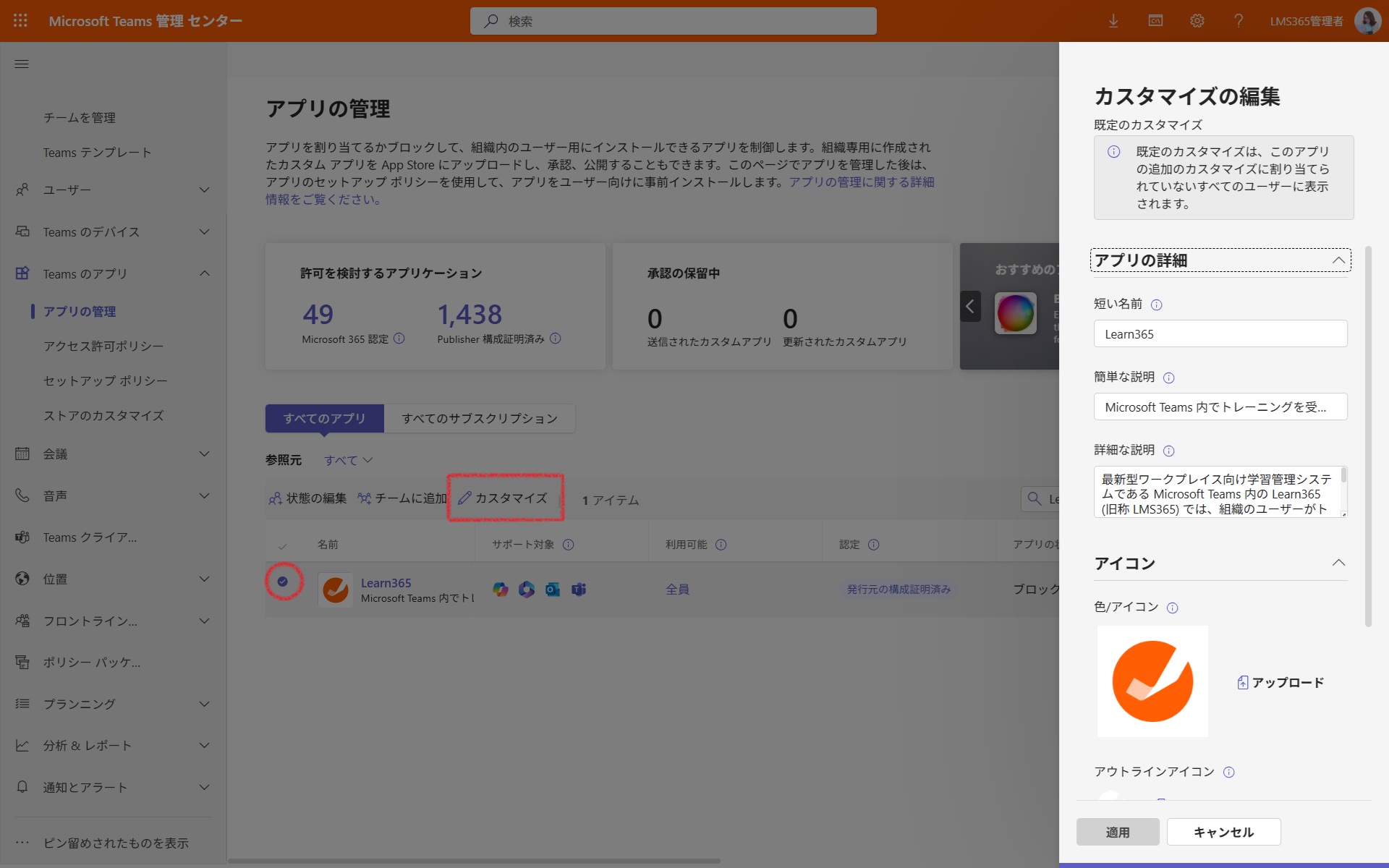Show info for Publisher 構成証明済み count
This screenshot has width=1389, height=868.
556,339
